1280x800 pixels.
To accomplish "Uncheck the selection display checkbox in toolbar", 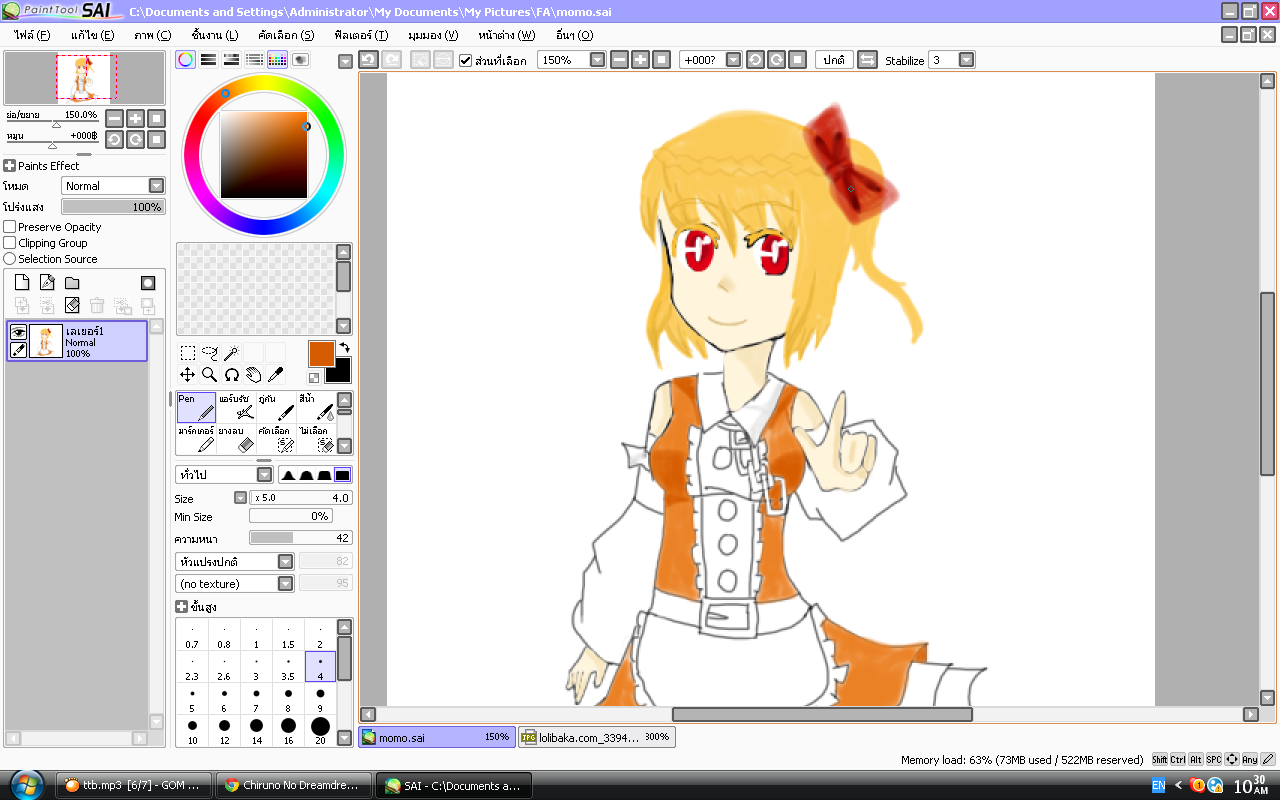I will pos(466,60).
